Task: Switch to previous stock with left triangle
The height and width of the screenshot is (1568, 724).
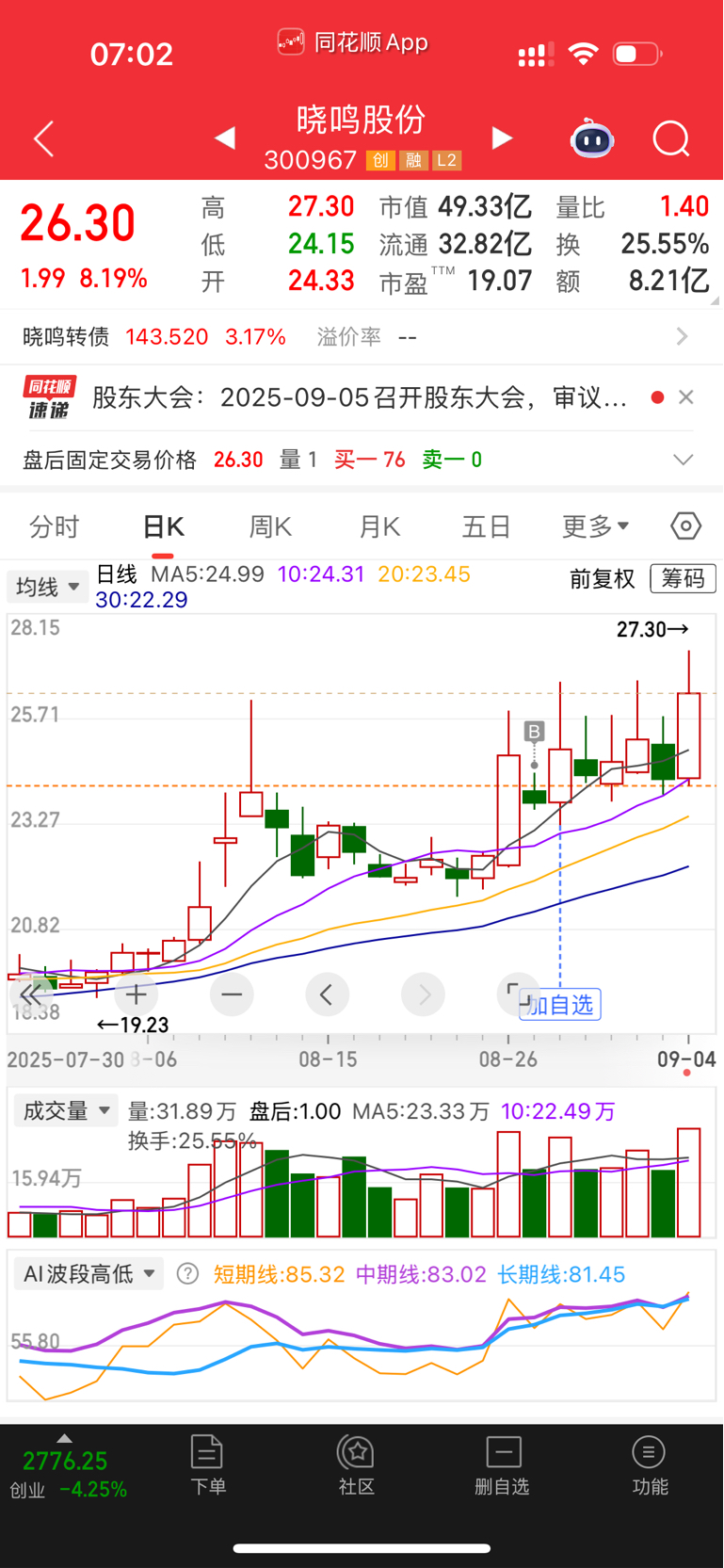Action: coord(224,138)
